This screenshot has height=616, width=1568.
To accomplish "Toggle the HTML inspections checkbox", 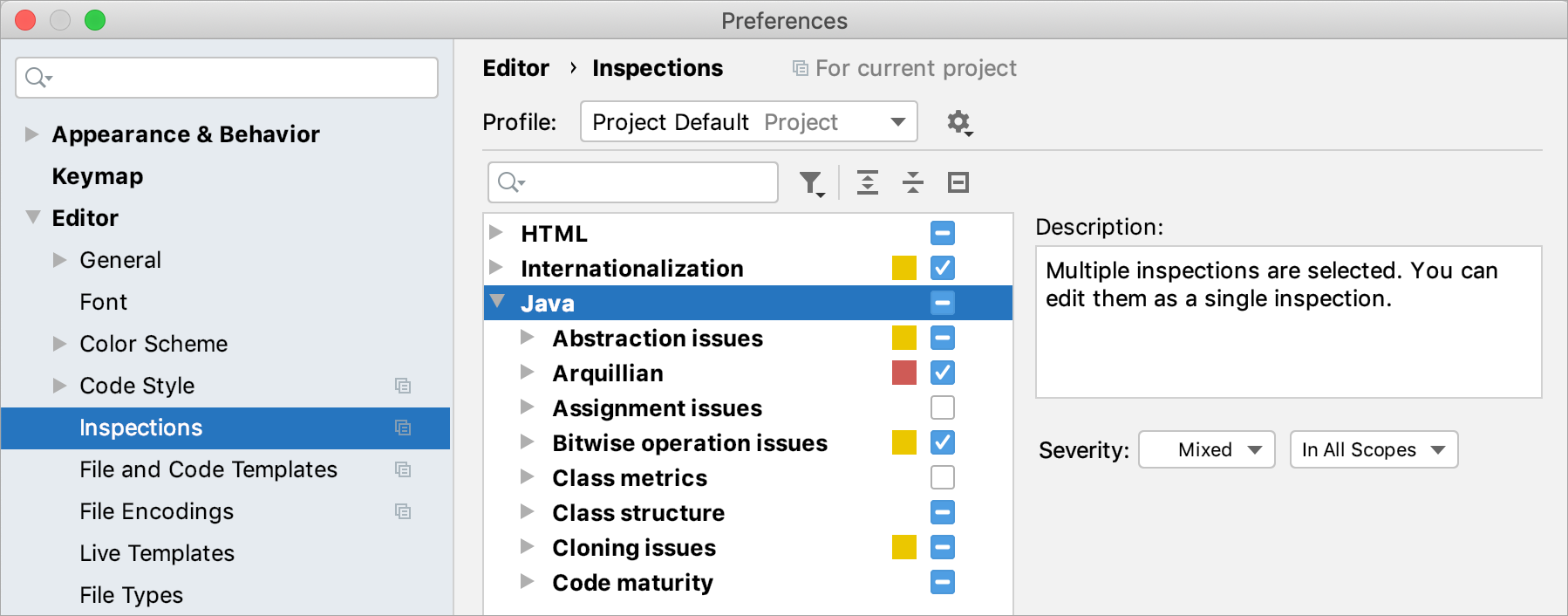I will (x=943, y=233).
